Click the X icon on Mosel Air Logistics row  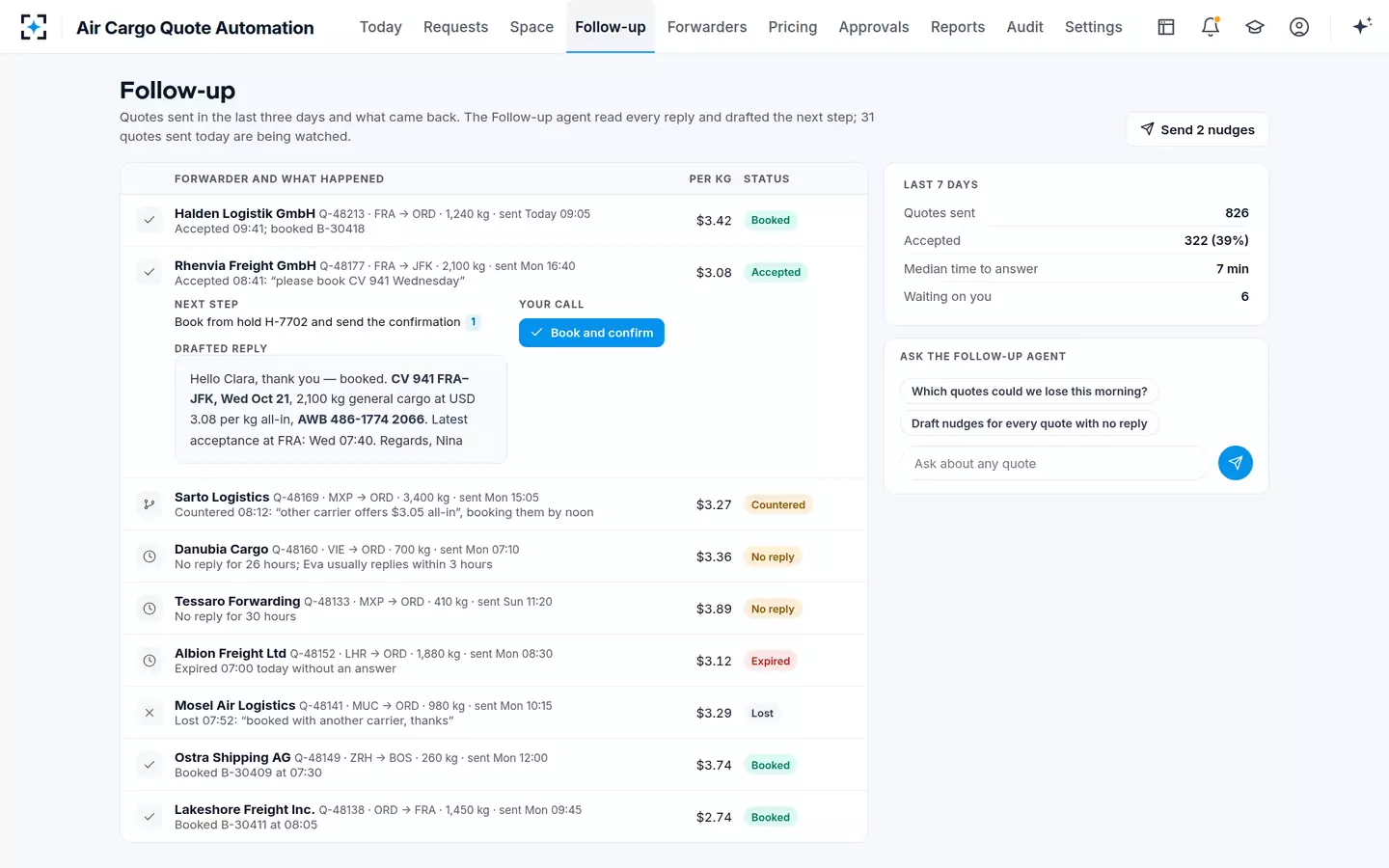tap(150, 713)
